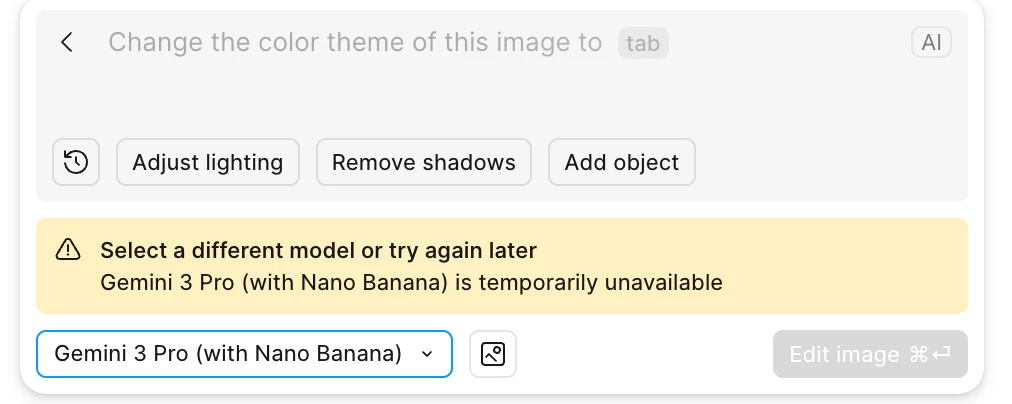The height and width of the screenshot is (404, 1012).
Task: Click the image attachment icon button
Action: point(493,354)
